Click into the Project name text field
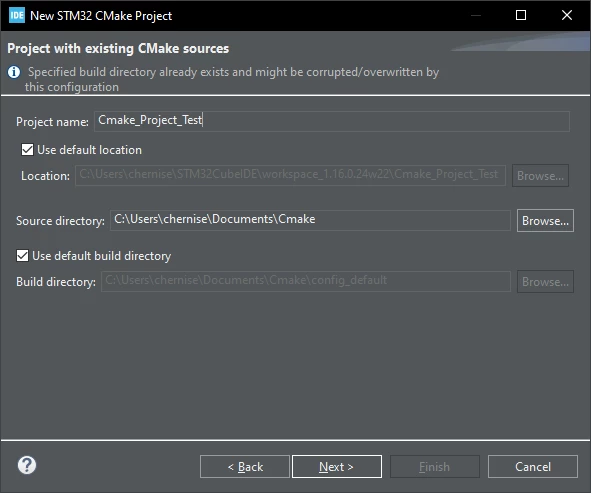This screenshot has height=493, width=591. point(332,121)
